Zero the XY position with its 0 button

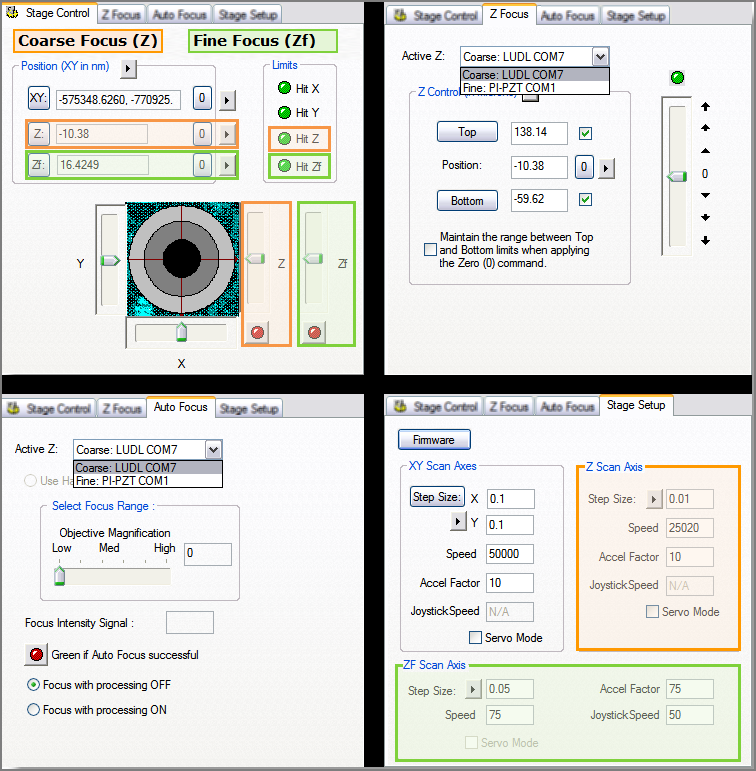click(202, 99)
